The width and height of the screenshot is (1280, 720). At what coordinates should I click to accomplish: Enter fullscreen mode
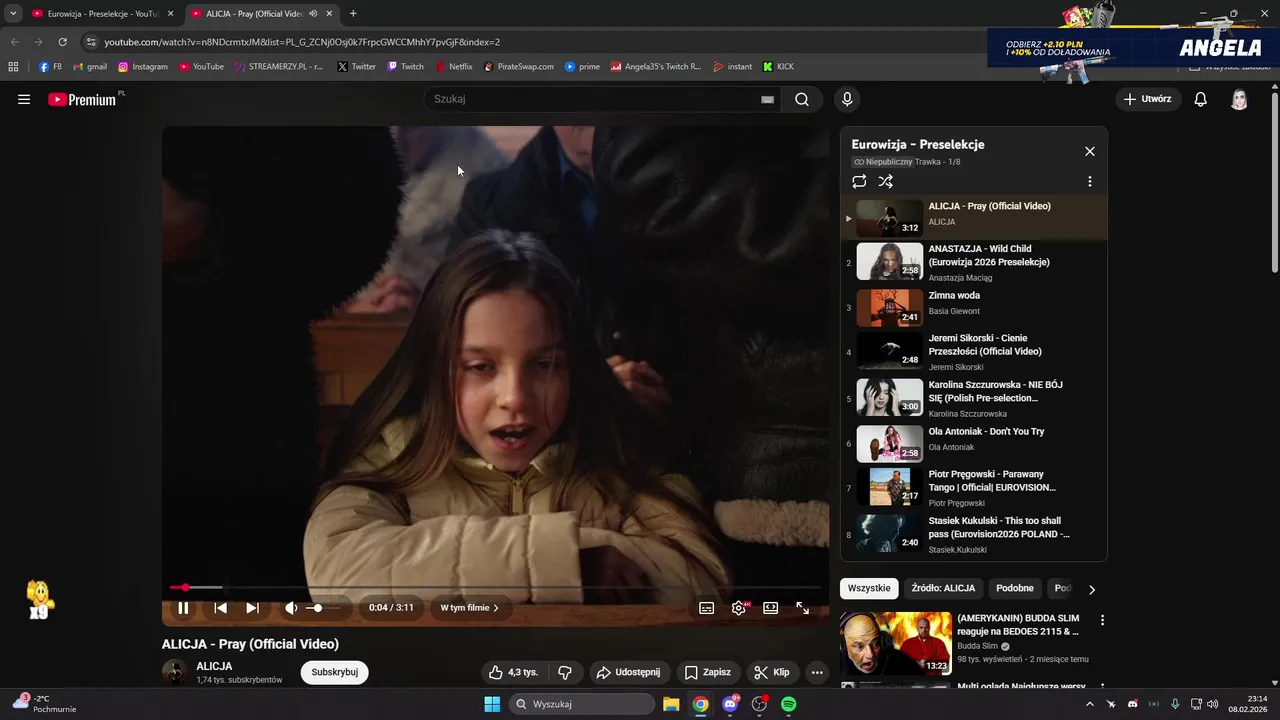tap(802, 607)
